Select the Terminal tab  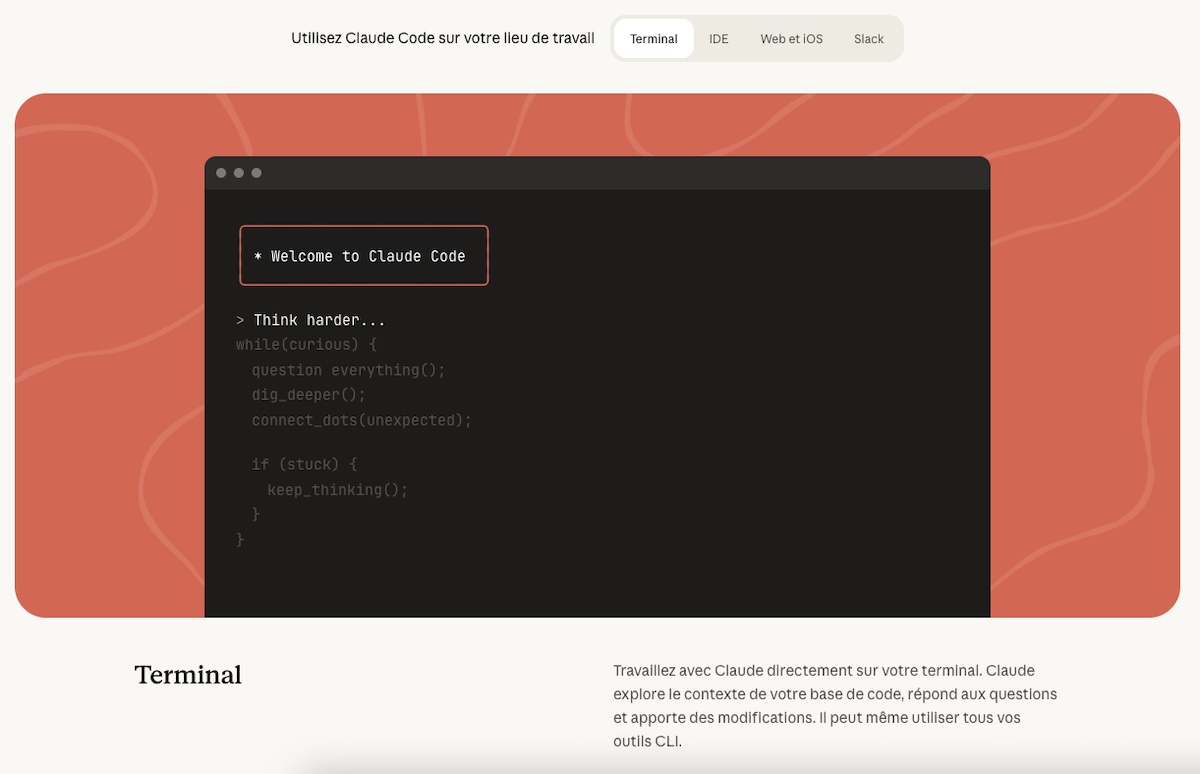(x=654, y=39)
